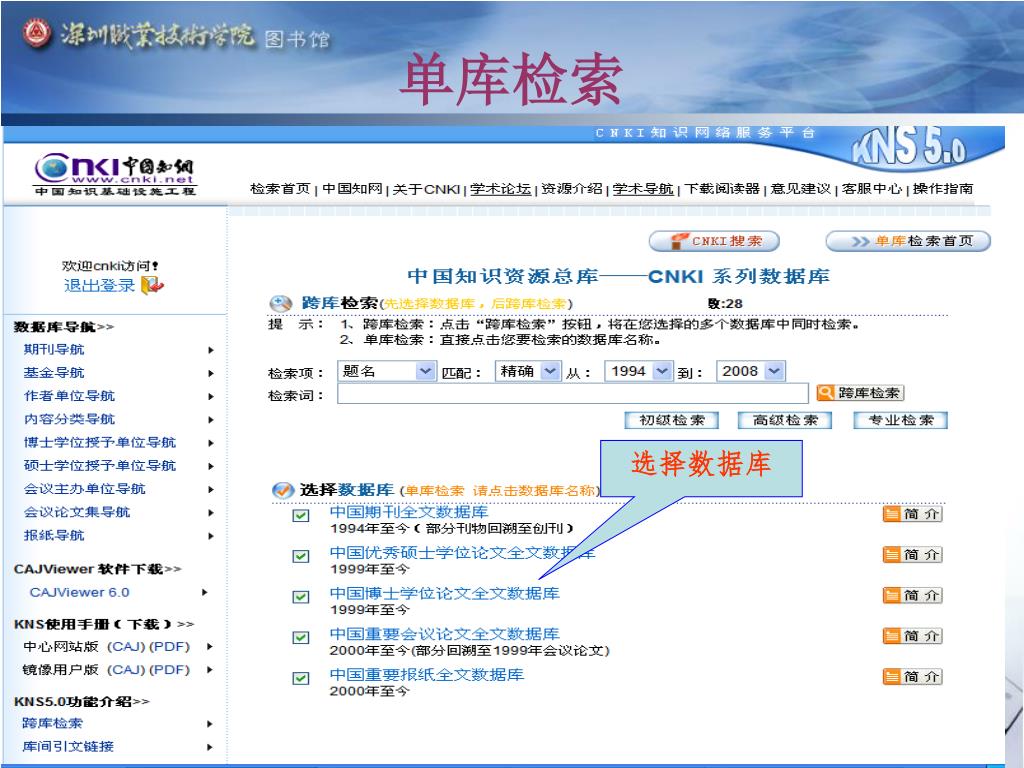Open intro for 中国期刊全文数据库
The height and width of the screenshot is (768, 1024).
(912, 514)
